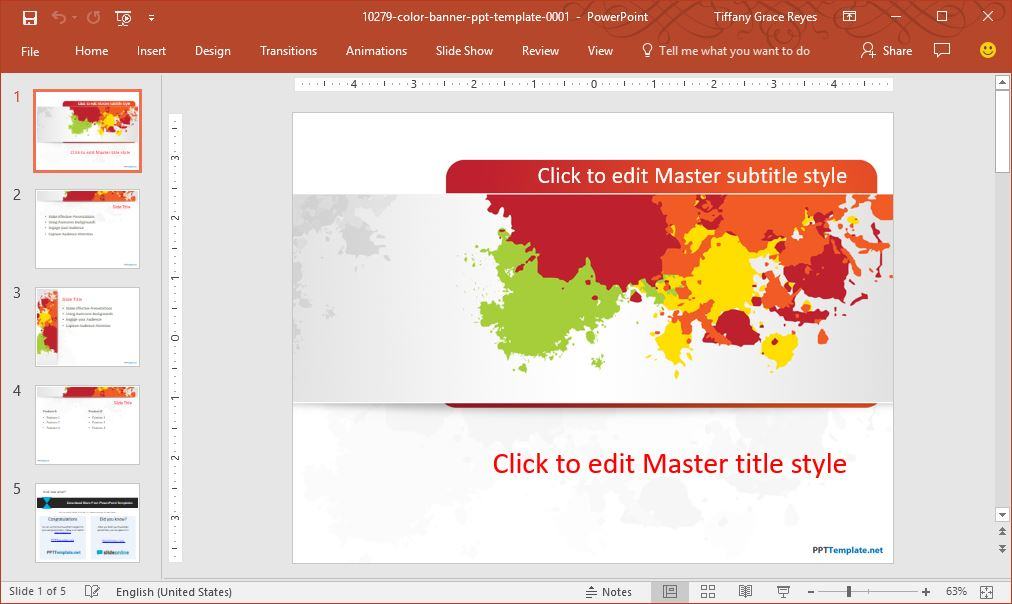Switch to Normal view icon
Screen dimensions: 1012x604
[x=670, y=591]
